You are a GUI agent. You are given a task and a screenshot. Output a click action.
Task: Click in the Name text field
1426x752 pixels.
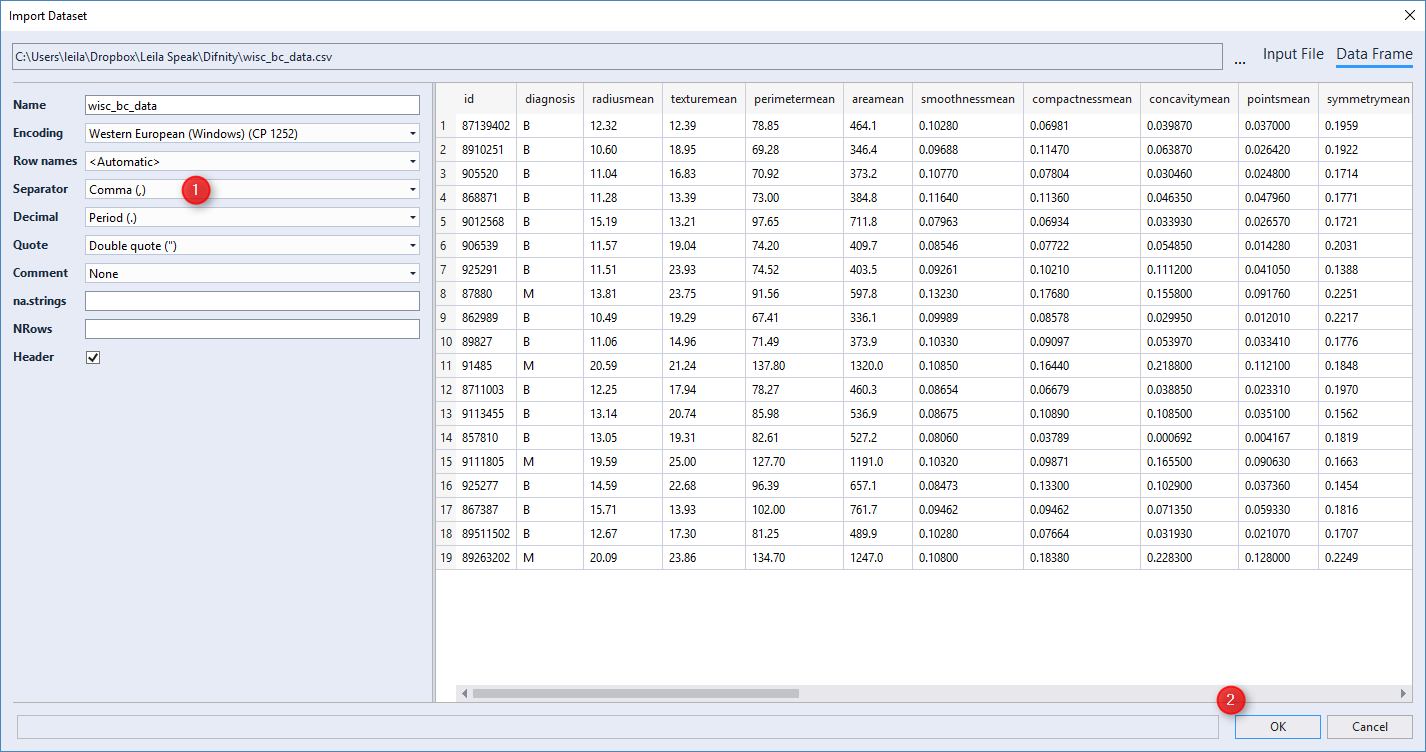pyautogui.click(x=252, y=105)
